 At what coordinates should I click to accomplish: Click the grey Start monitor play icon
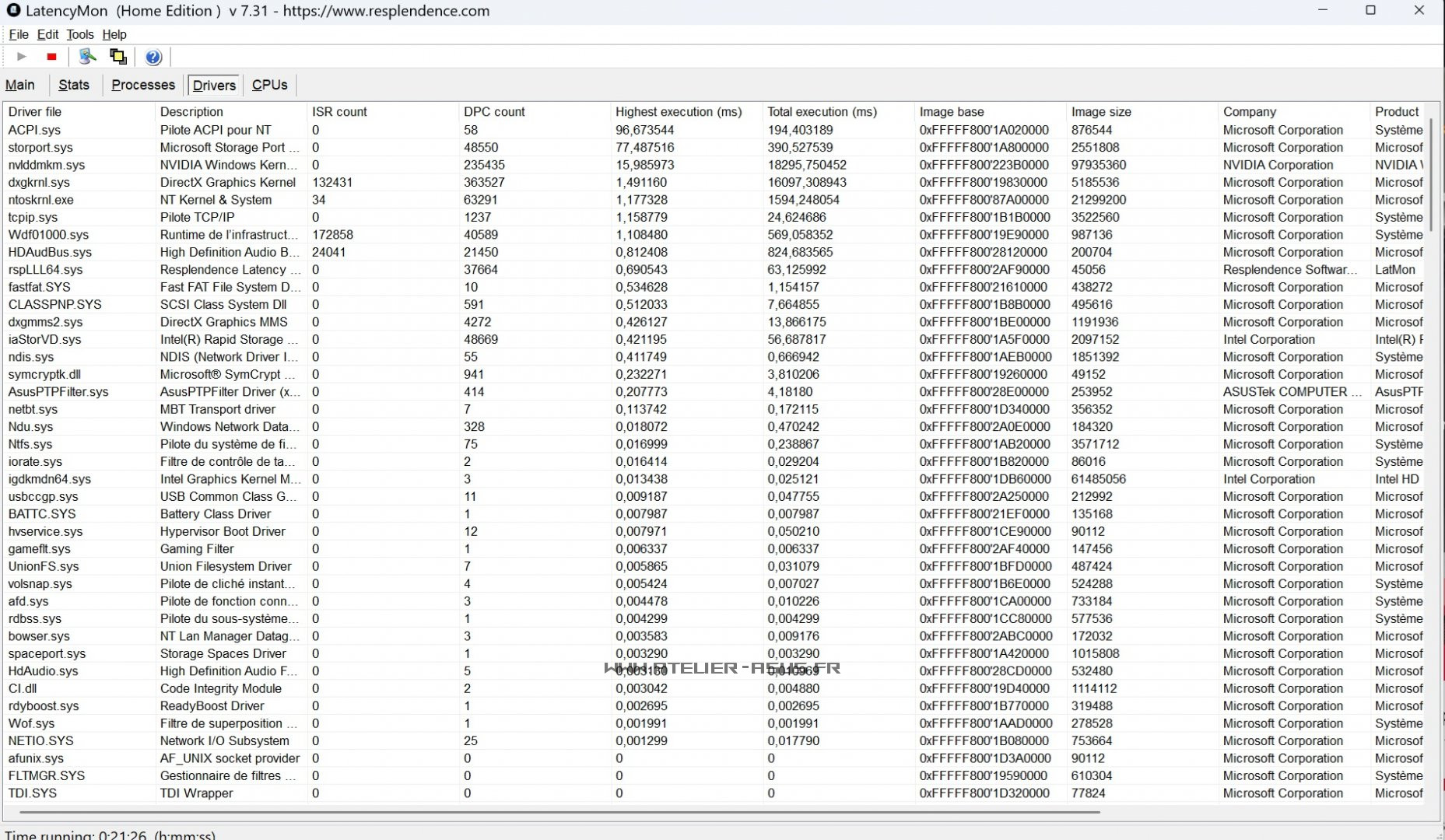pos(22,57)
